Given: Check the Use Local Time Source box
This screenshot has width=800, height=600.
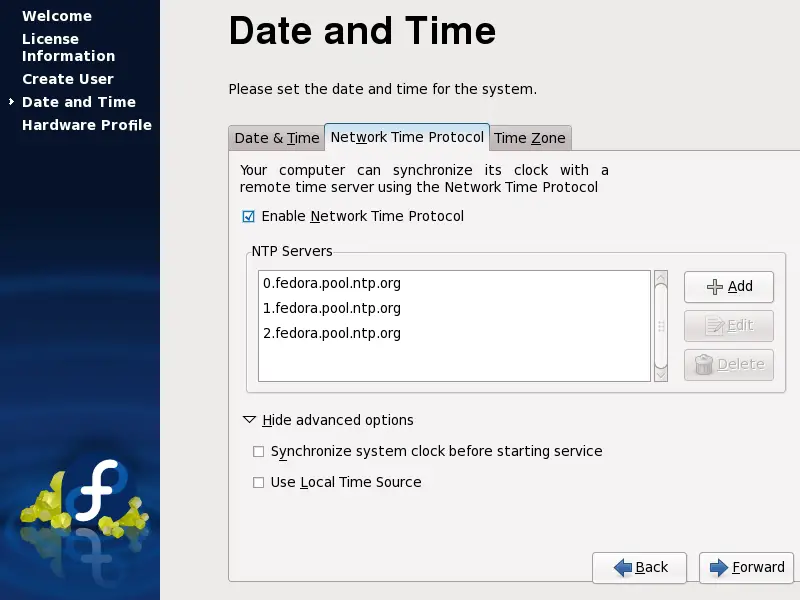Looking at the screenshot, I should [259, 482].
